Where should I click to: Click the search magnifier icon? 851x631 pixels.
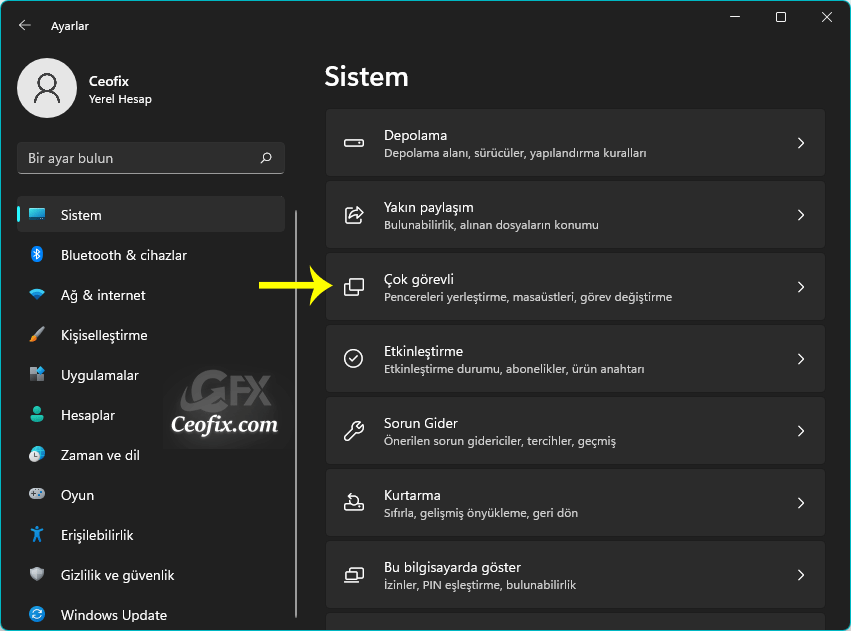point(266,158)
